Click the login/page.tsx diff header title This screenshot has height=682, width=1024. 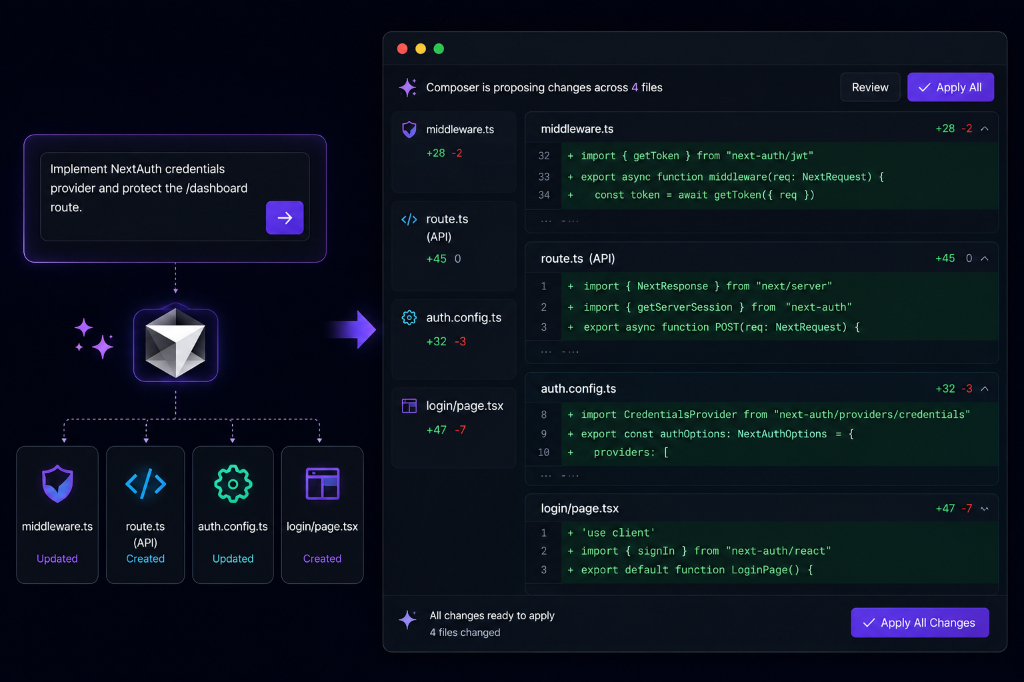[580, 509]
